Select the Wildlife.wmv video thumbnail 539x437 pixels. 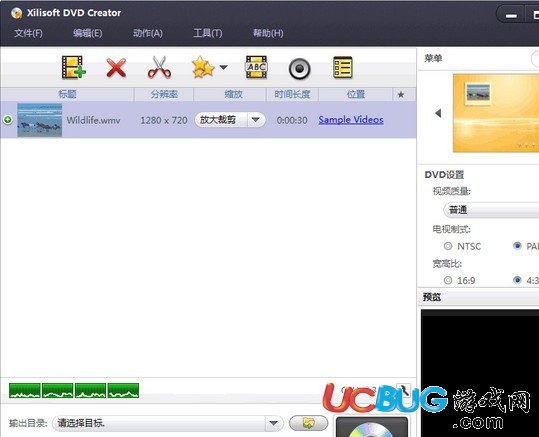(40, 120)
